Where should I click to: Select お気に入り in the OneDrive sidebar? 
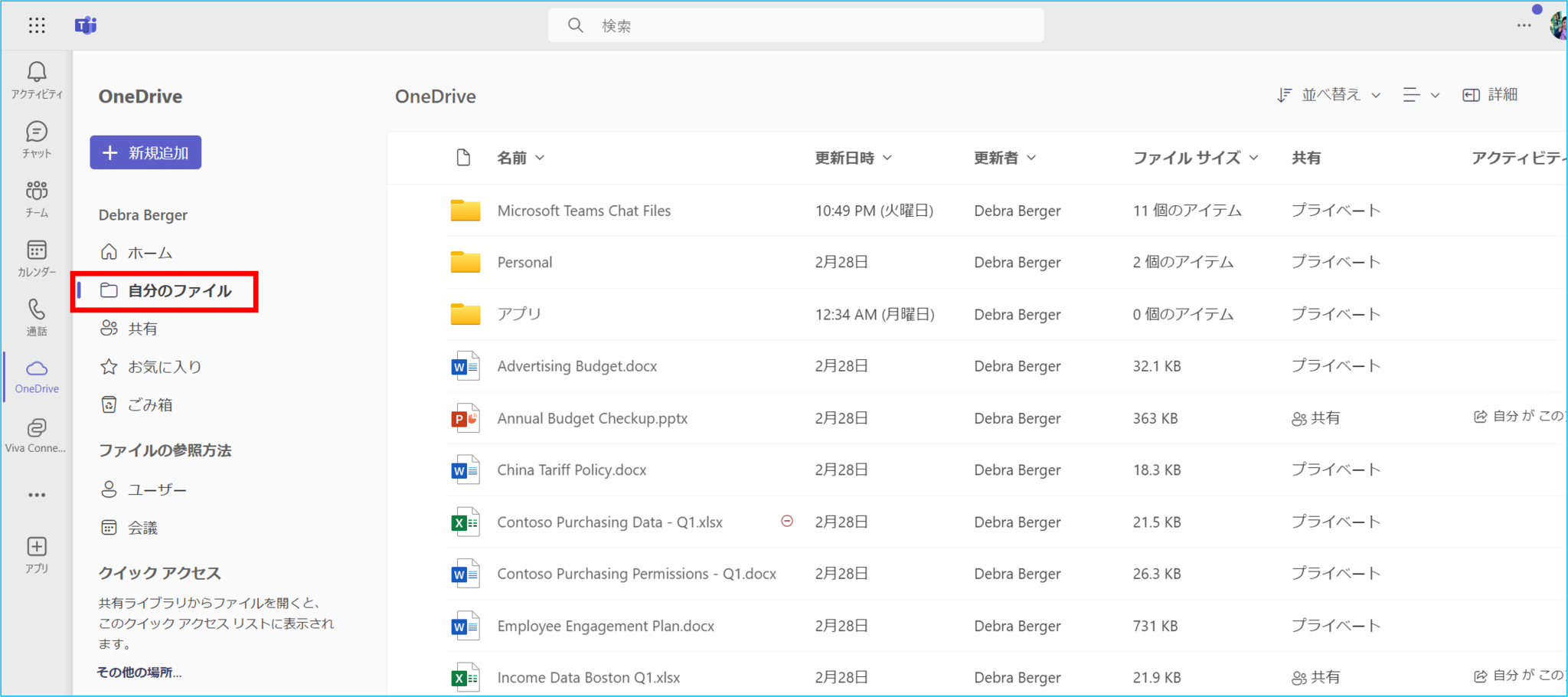coord(163,366)
